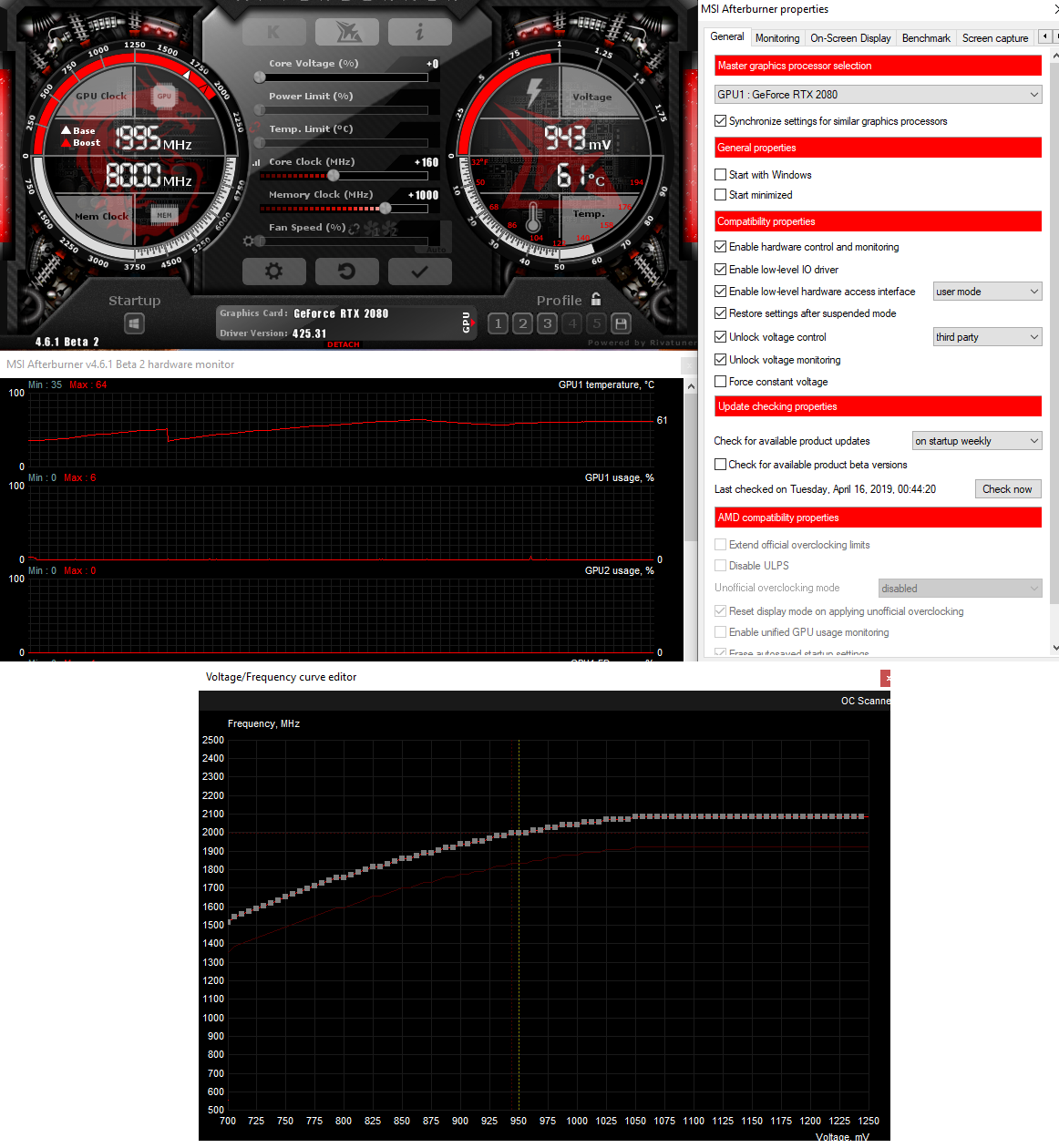Click the lightning bolt voltage icon
1059x1148 pixels.
[x=535, y=92]
